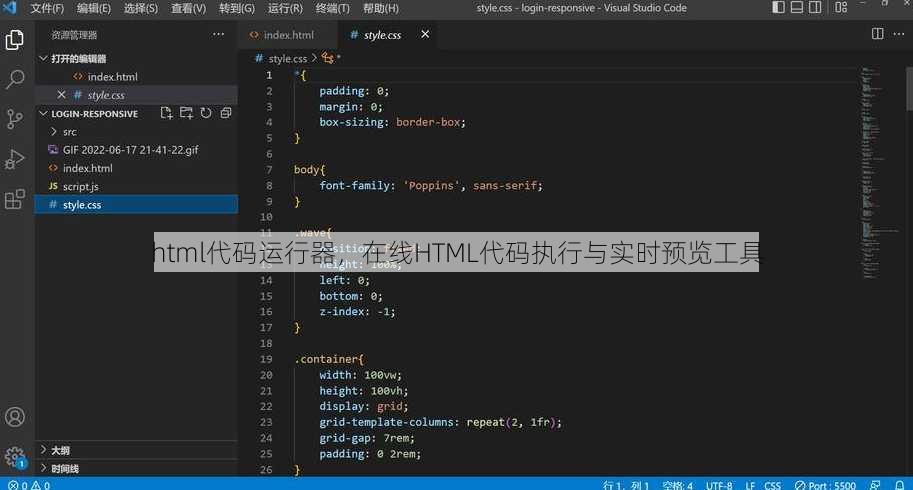The image size is (913, 490).
Task: Open the Search view in activity bar
Action: [15, 79]
